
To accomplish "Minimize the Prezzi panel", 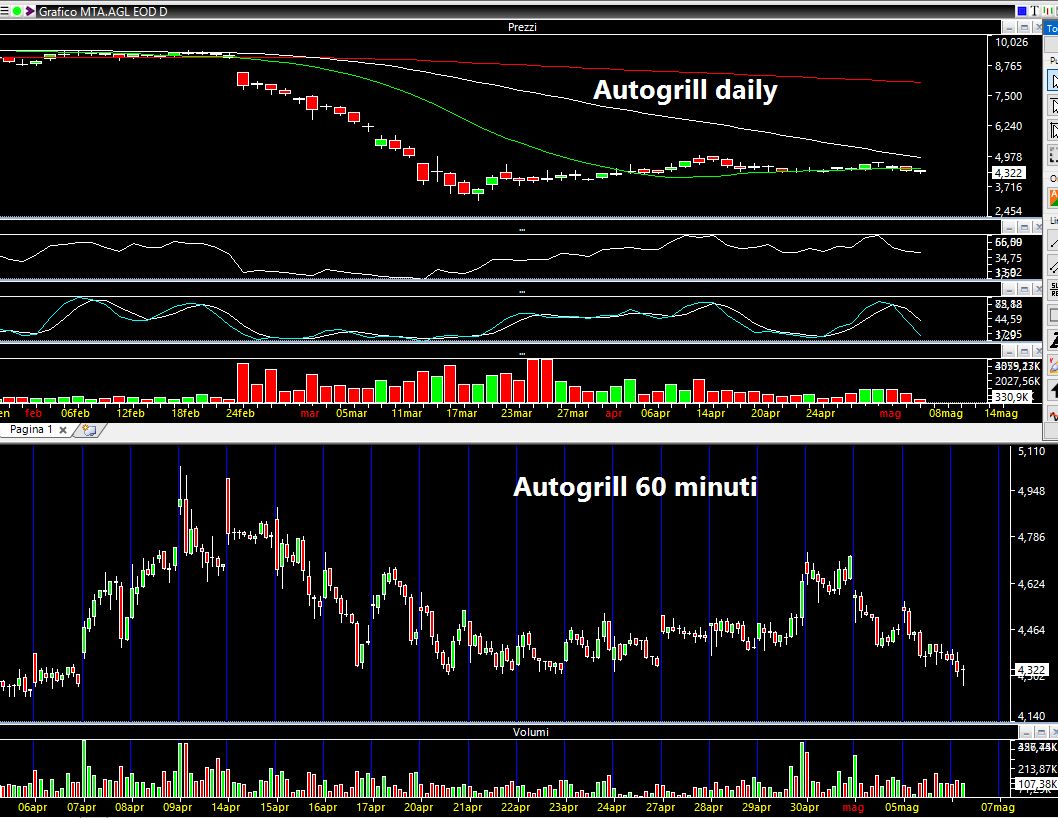I will pyautogui.click(x=1009, y=27).
